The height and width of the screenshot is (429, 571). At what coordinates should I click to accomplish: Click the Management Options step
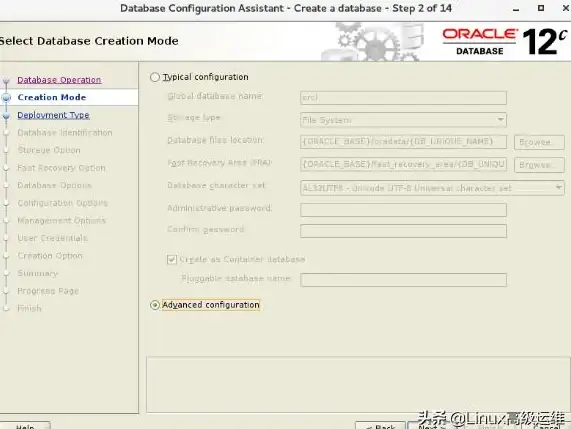point(62,220)
